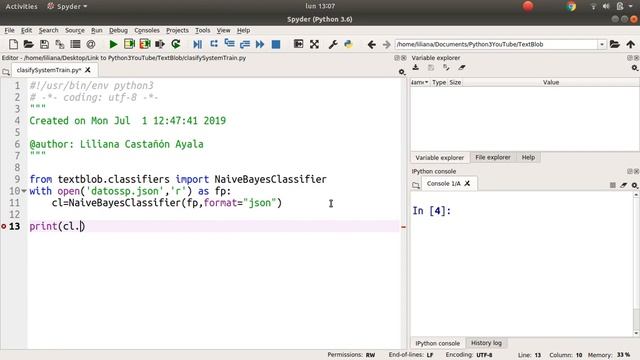Screen dimensions: 640x360
Task: Stop the current console command
Action: (613, 185)
